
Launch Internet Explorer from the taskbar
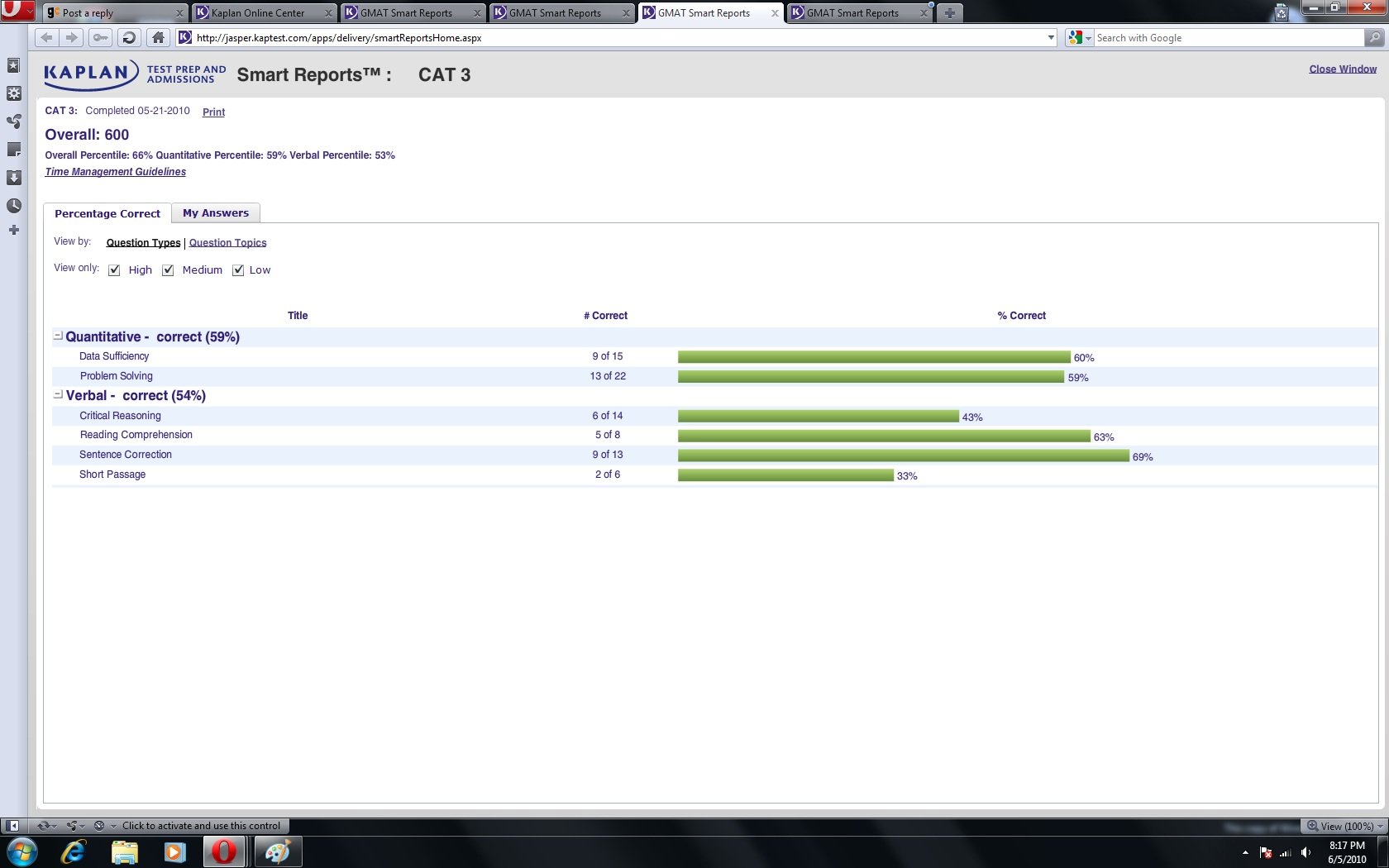74,851
